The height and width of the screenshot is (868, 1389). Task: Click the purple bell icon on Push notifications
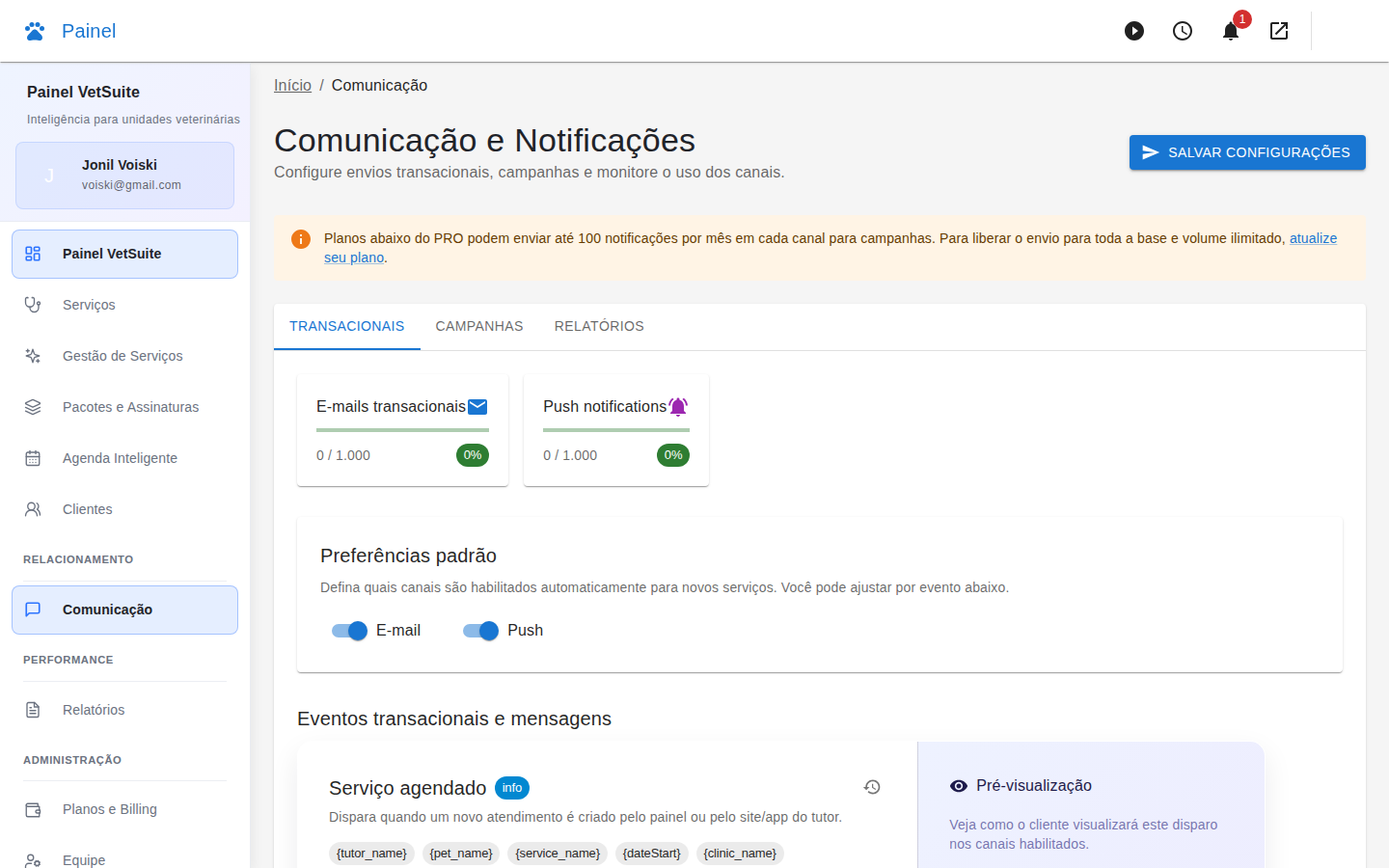678,407
